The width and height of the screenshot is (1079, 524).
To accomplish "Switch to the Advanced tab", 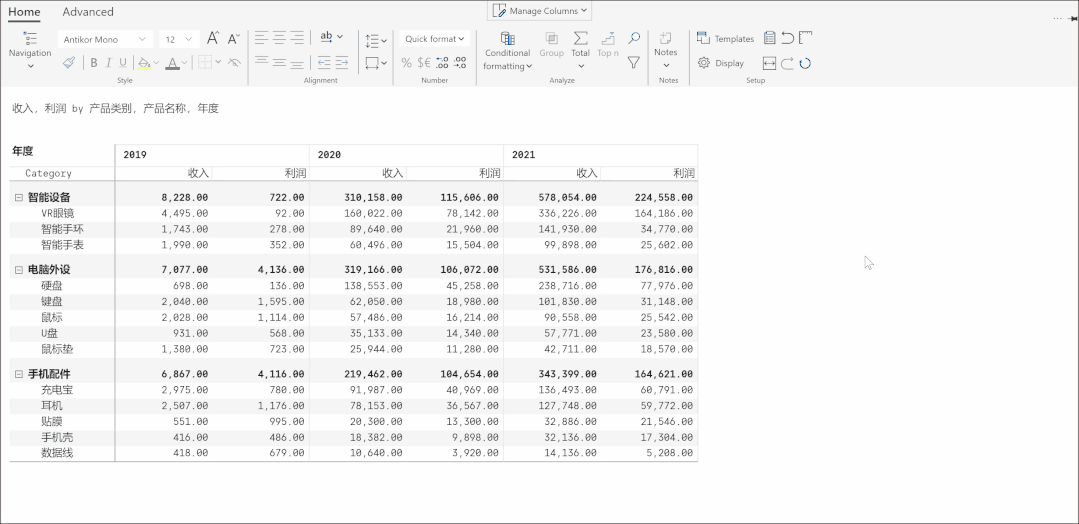I will coord(88,12).
